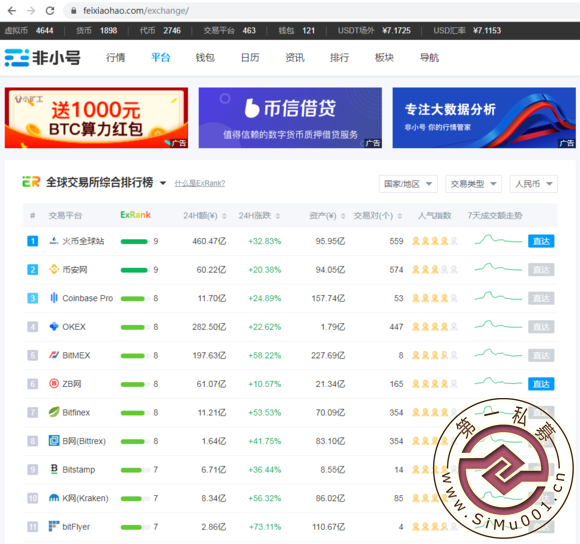Sort by 资产(¥) column arrows
The width and height of the screenshot is (580, 544).
(x=343, y=216)
